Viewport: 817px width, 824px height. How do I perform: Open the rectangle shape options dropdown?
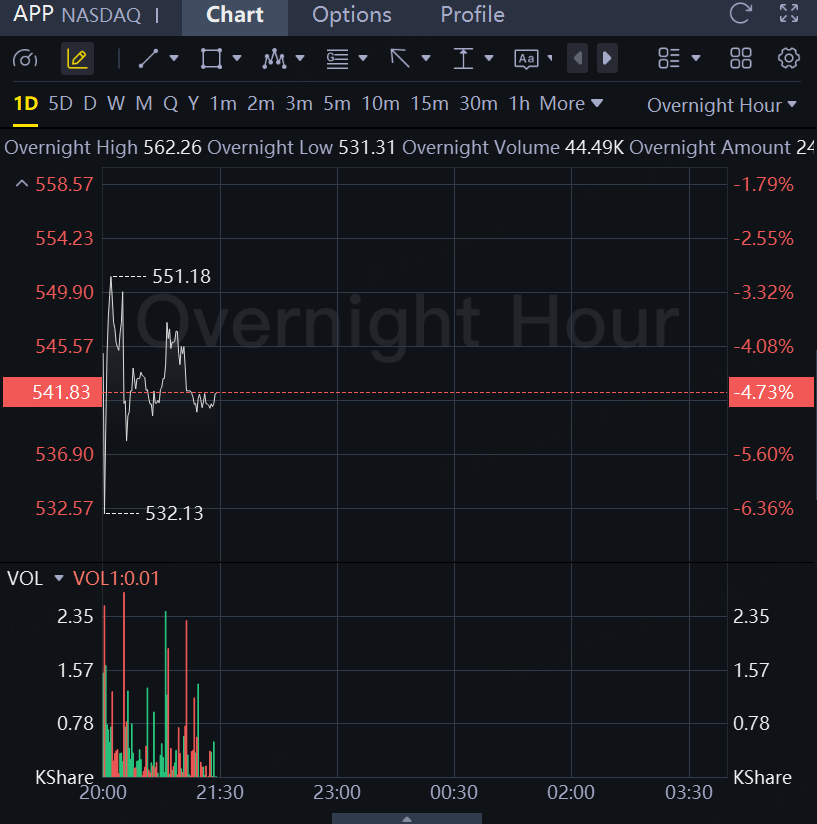pos(237,58)
